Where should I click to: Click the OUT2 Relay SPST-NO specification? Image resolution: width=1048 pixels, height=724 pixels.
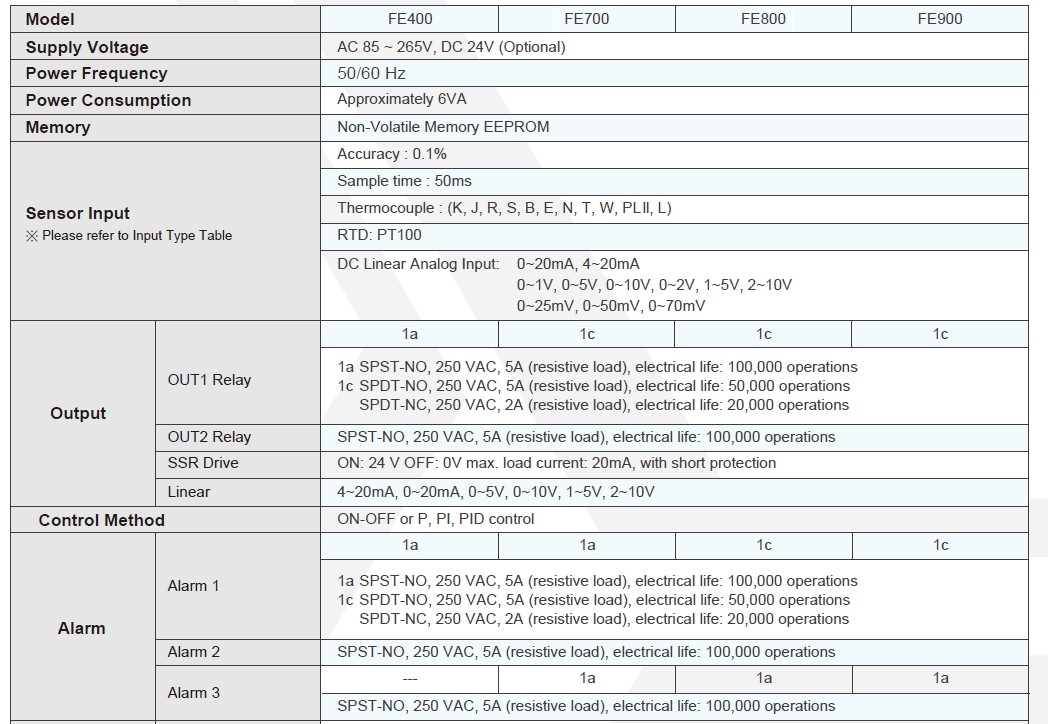tap(586, 437)
